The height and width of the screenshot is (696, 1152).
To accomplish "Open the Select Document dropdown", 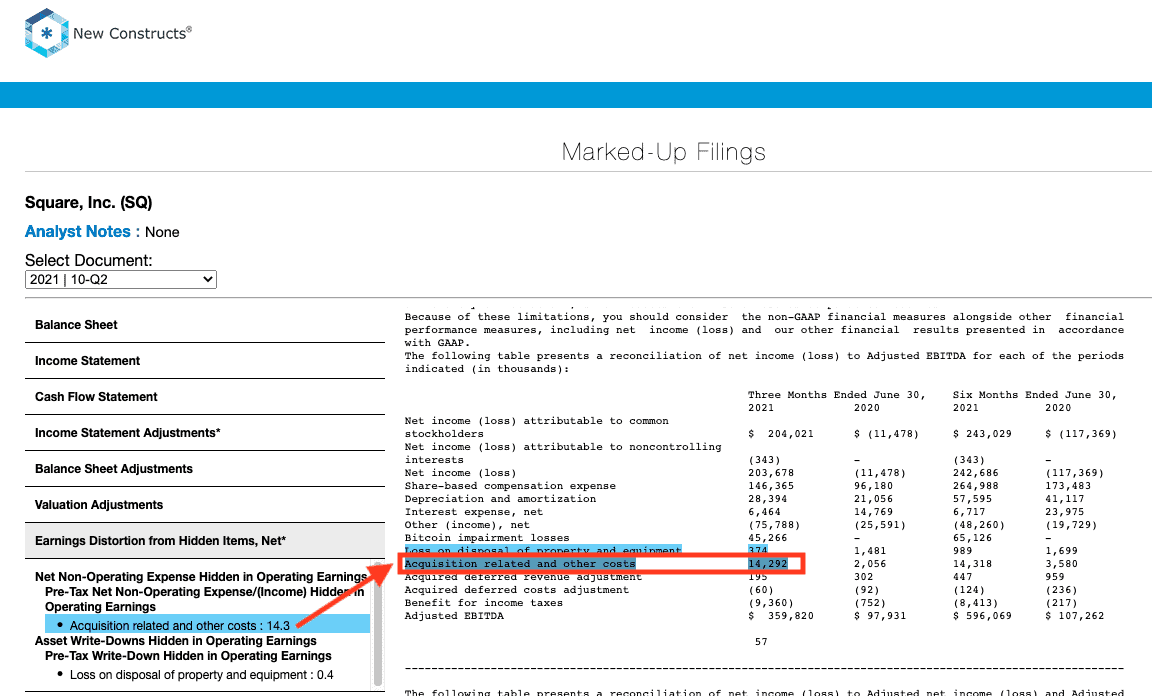I will [120, 279].
